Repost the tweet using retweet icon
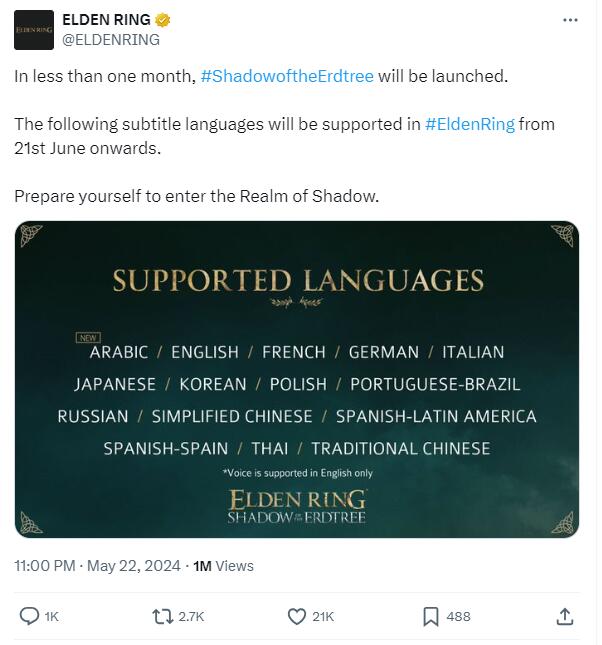 click(x=163, y=617)
